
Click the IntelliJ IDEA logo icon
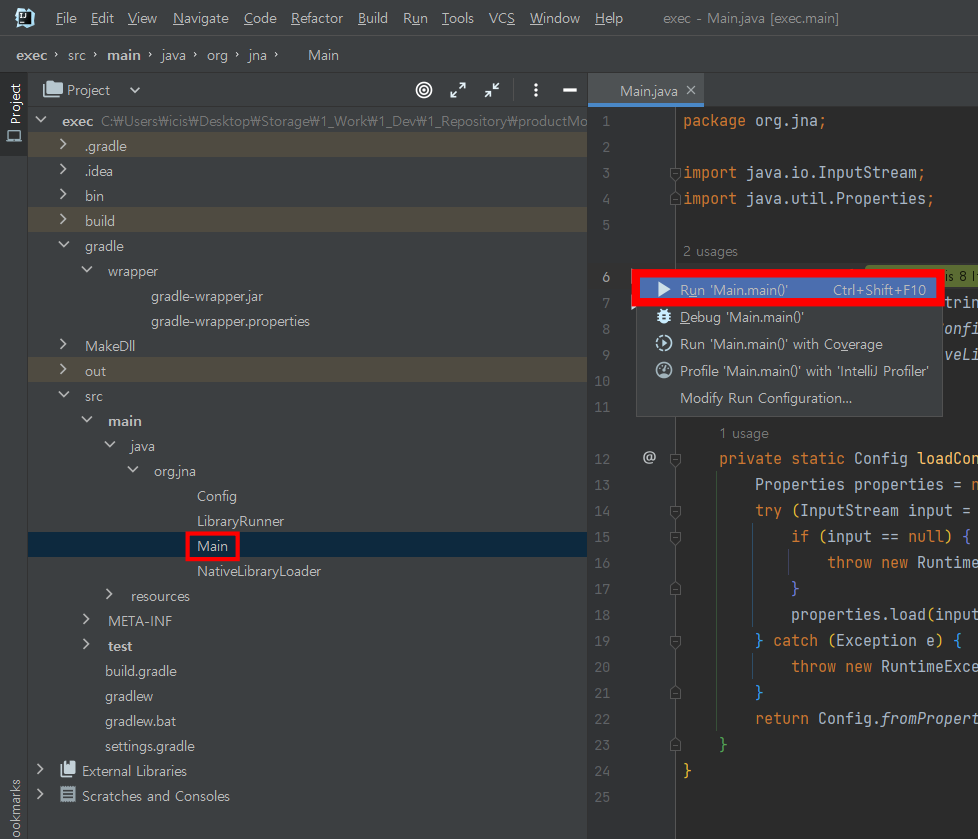(24, 17)
